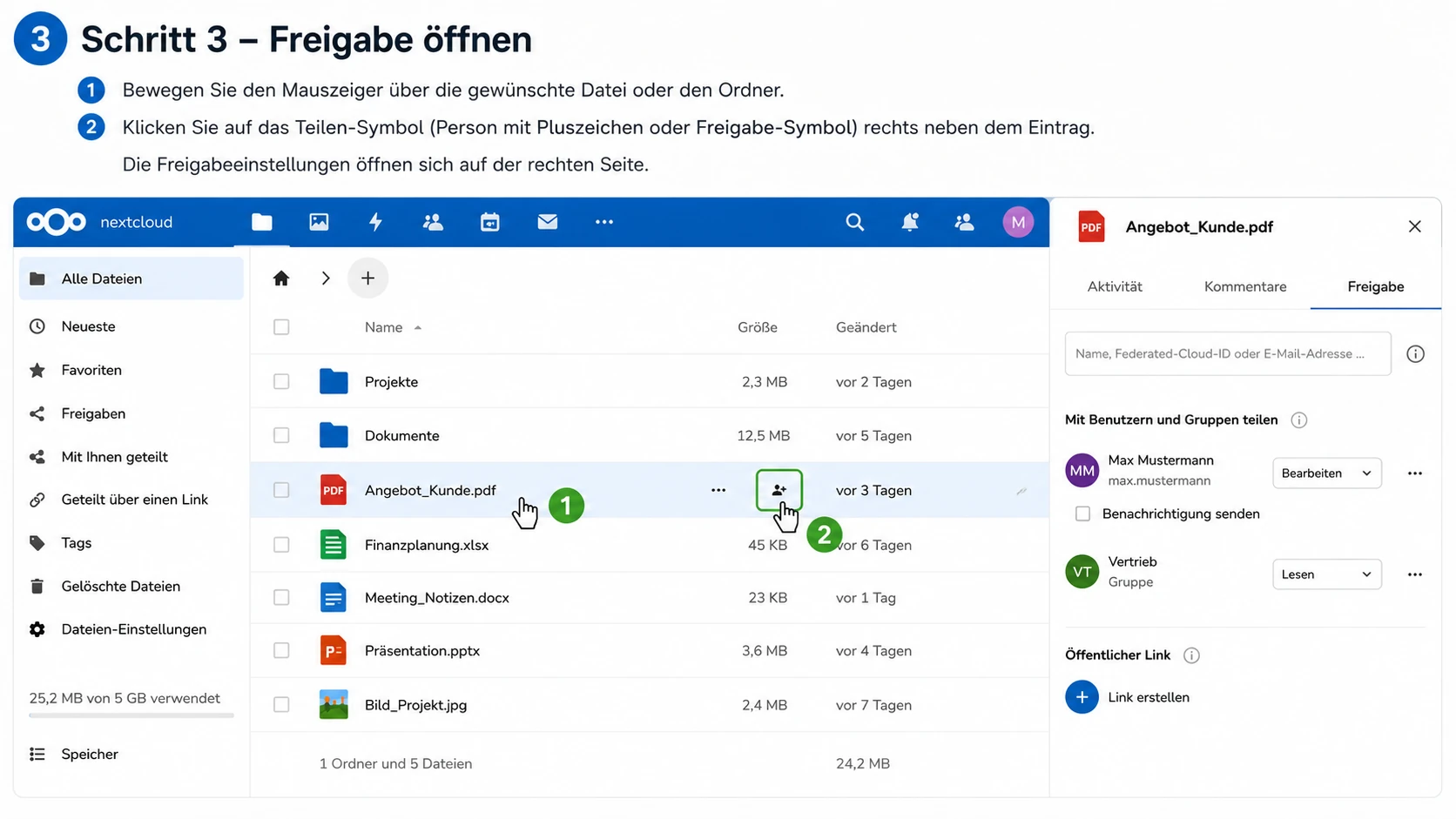1456x819 pixels.
Task: Select Alle Dateien in sidebar
Action: tap(131, 279)
